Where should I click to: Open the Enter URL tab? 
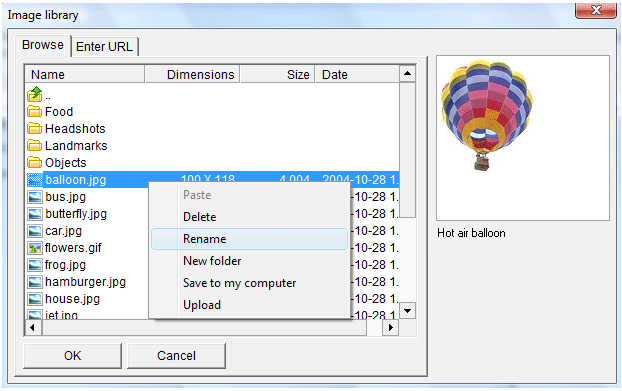104,47
